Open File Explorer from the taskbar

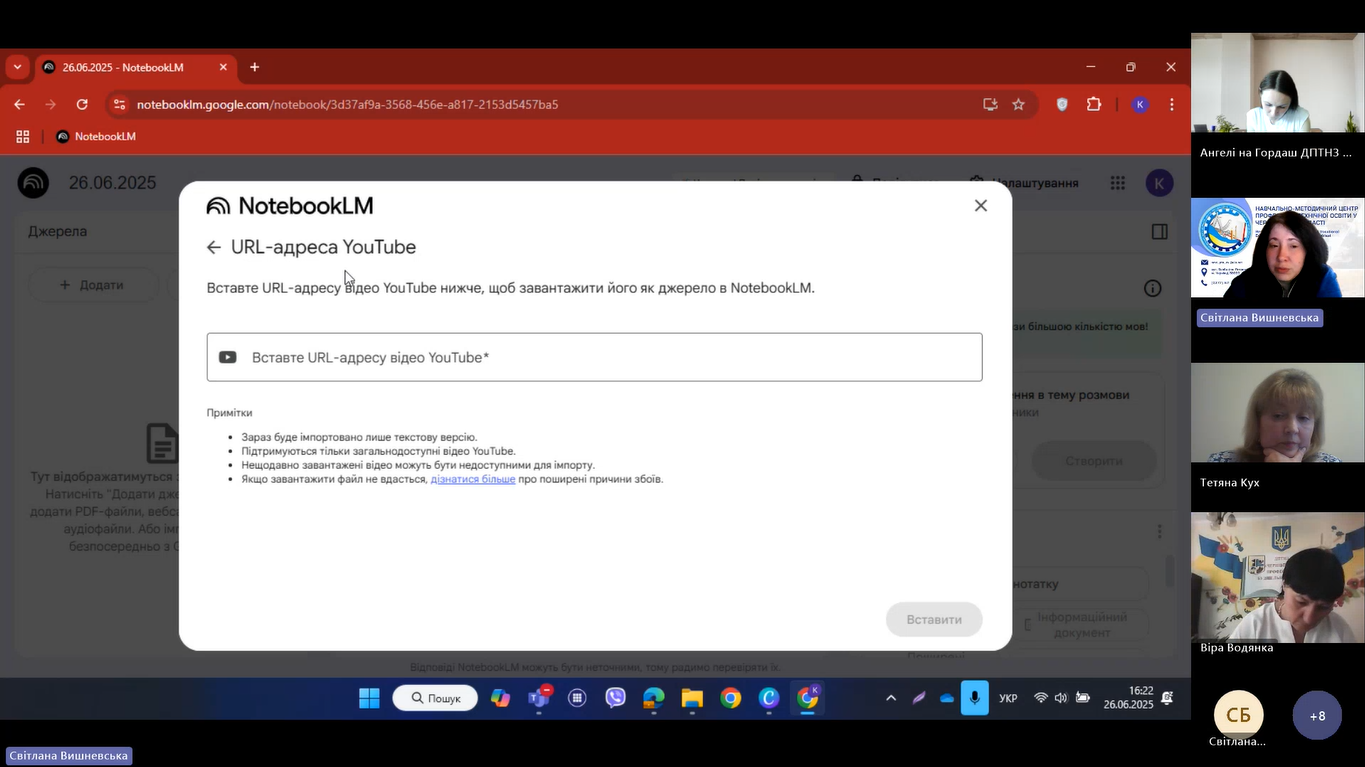[692, 698]
